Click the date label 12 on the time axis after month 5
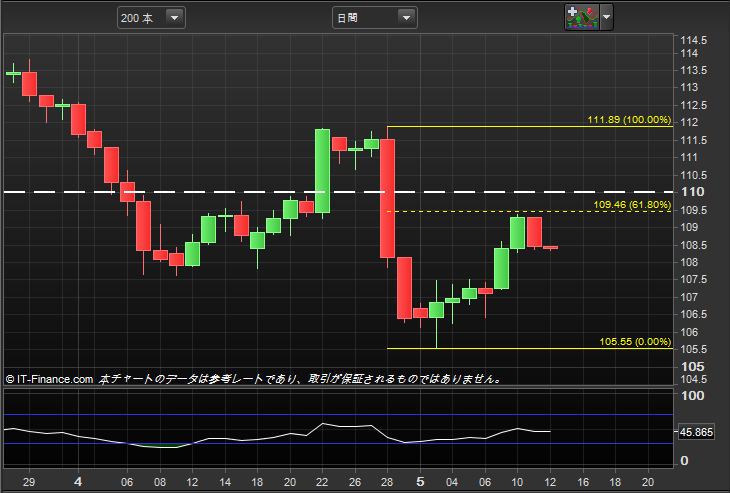 pyautogui.click(x=550, y=482)
